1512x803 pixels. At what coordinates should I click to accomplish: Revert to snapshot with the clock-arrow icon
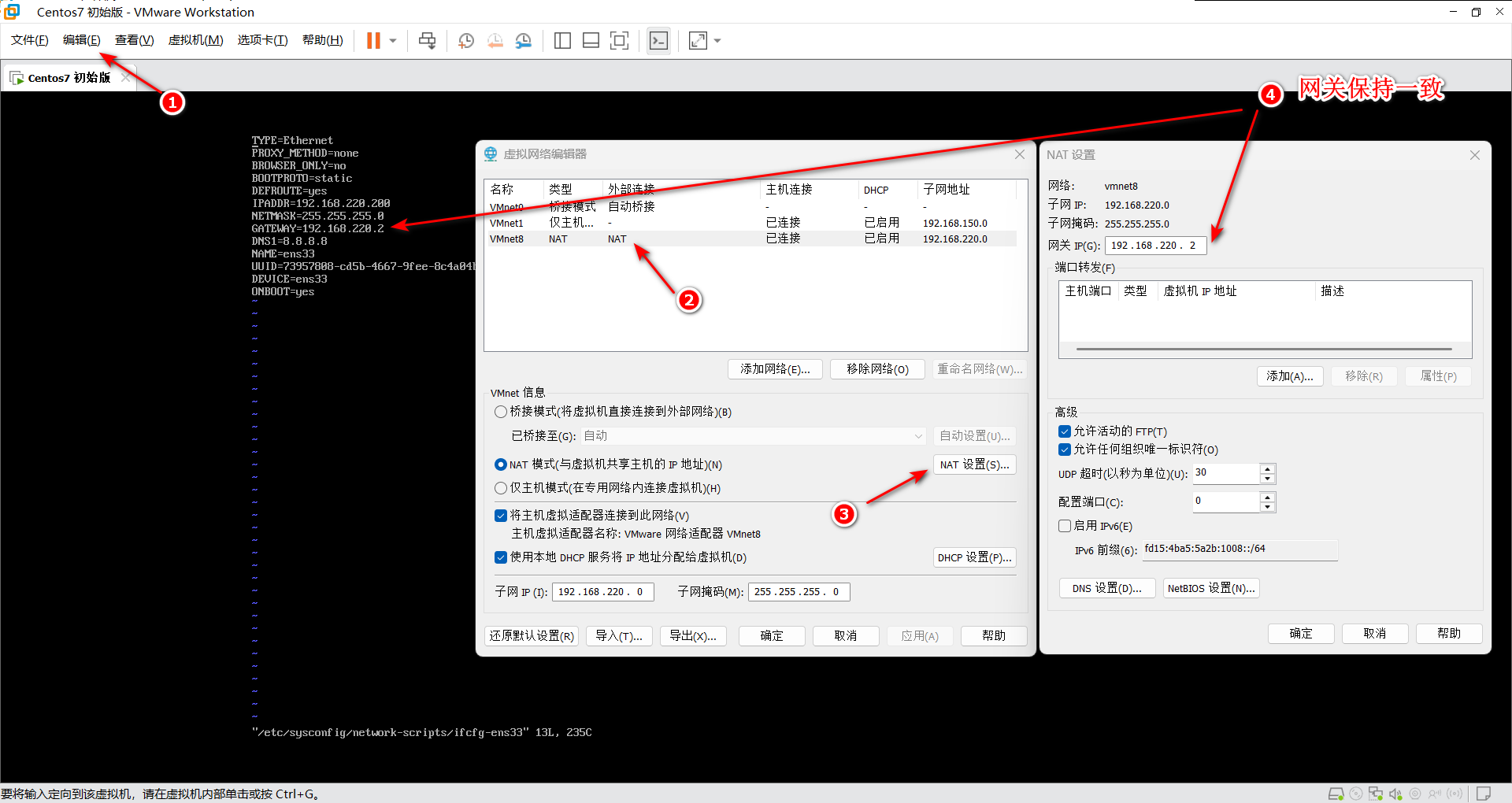point(495,40)
